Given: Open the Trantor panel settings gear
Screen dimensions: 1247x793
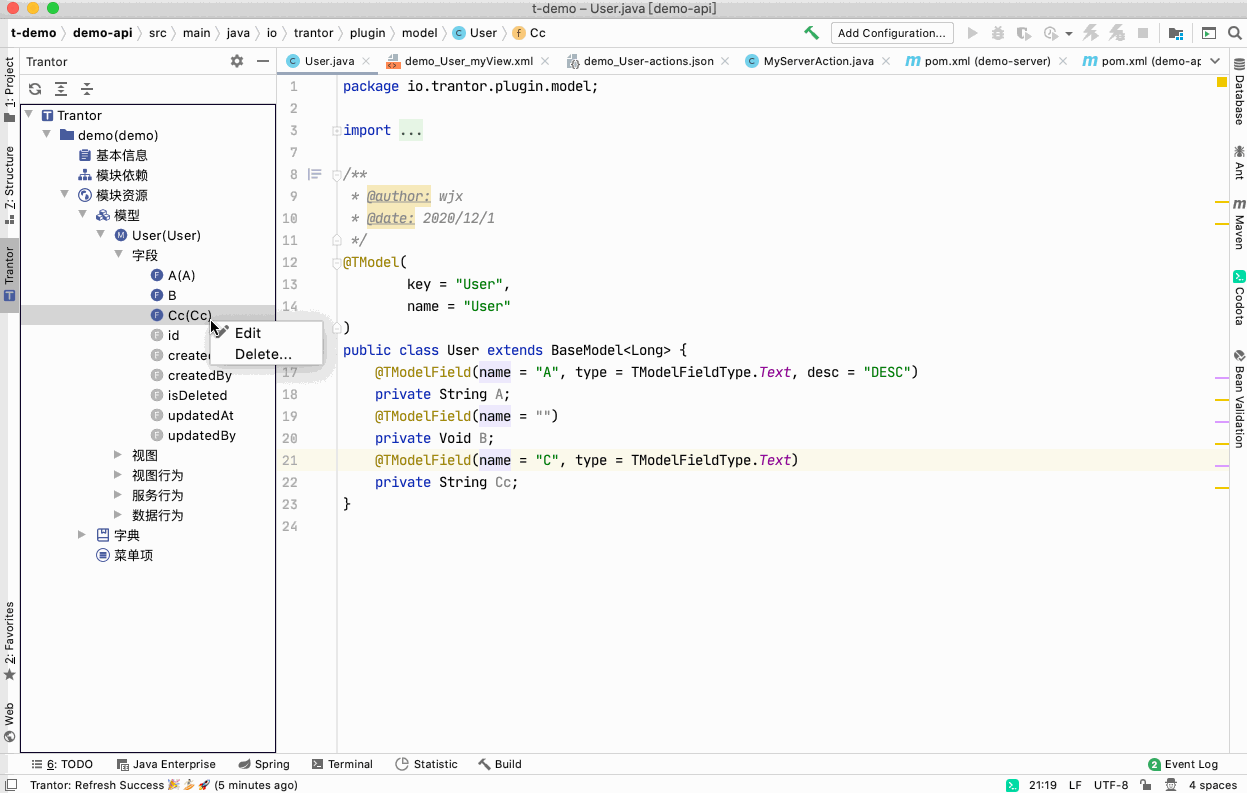Looking at the screenshot, I should [237, 61].
